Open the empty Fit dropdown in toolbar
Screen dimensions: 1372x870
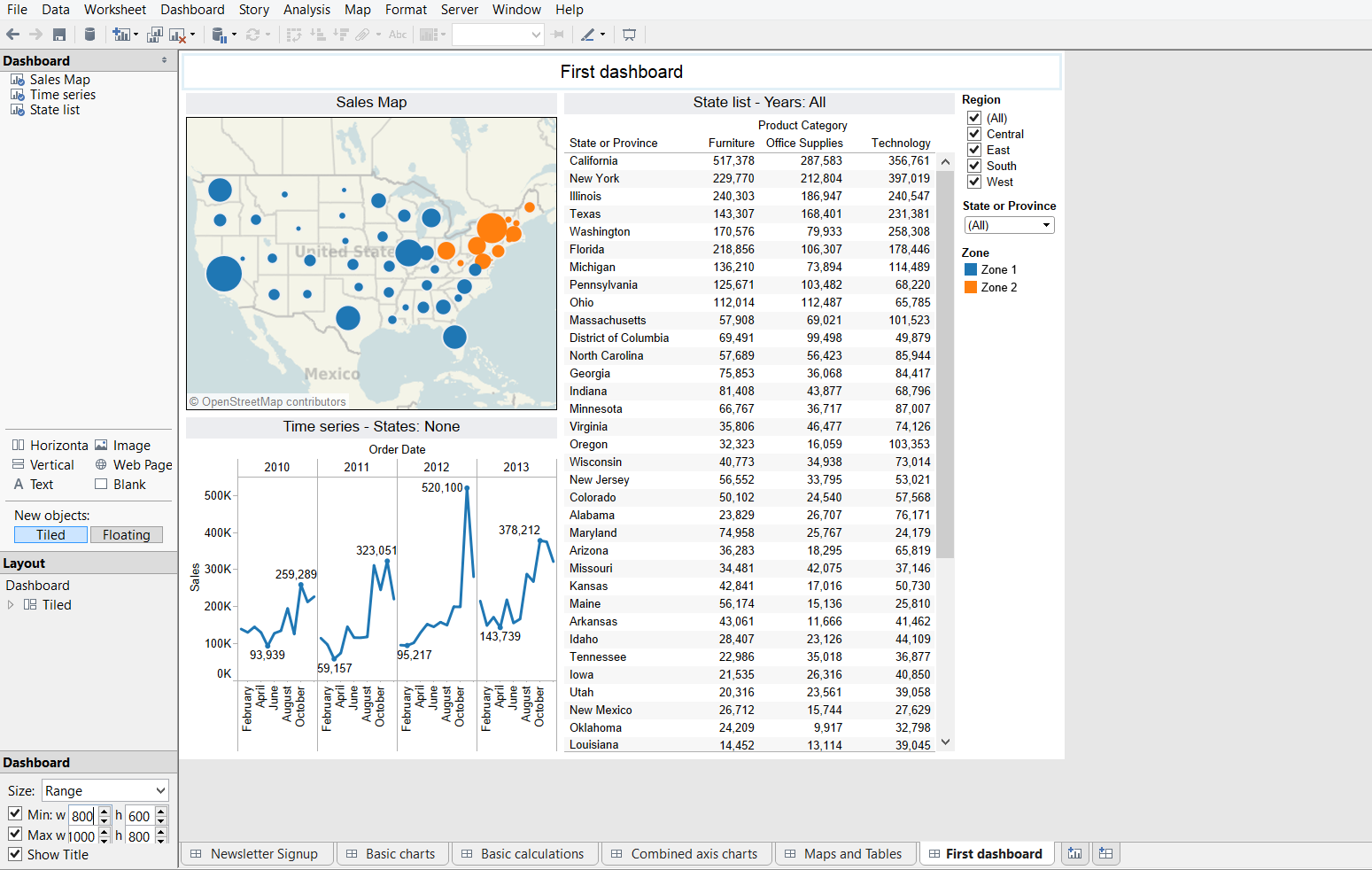click(x=498, y=35)
